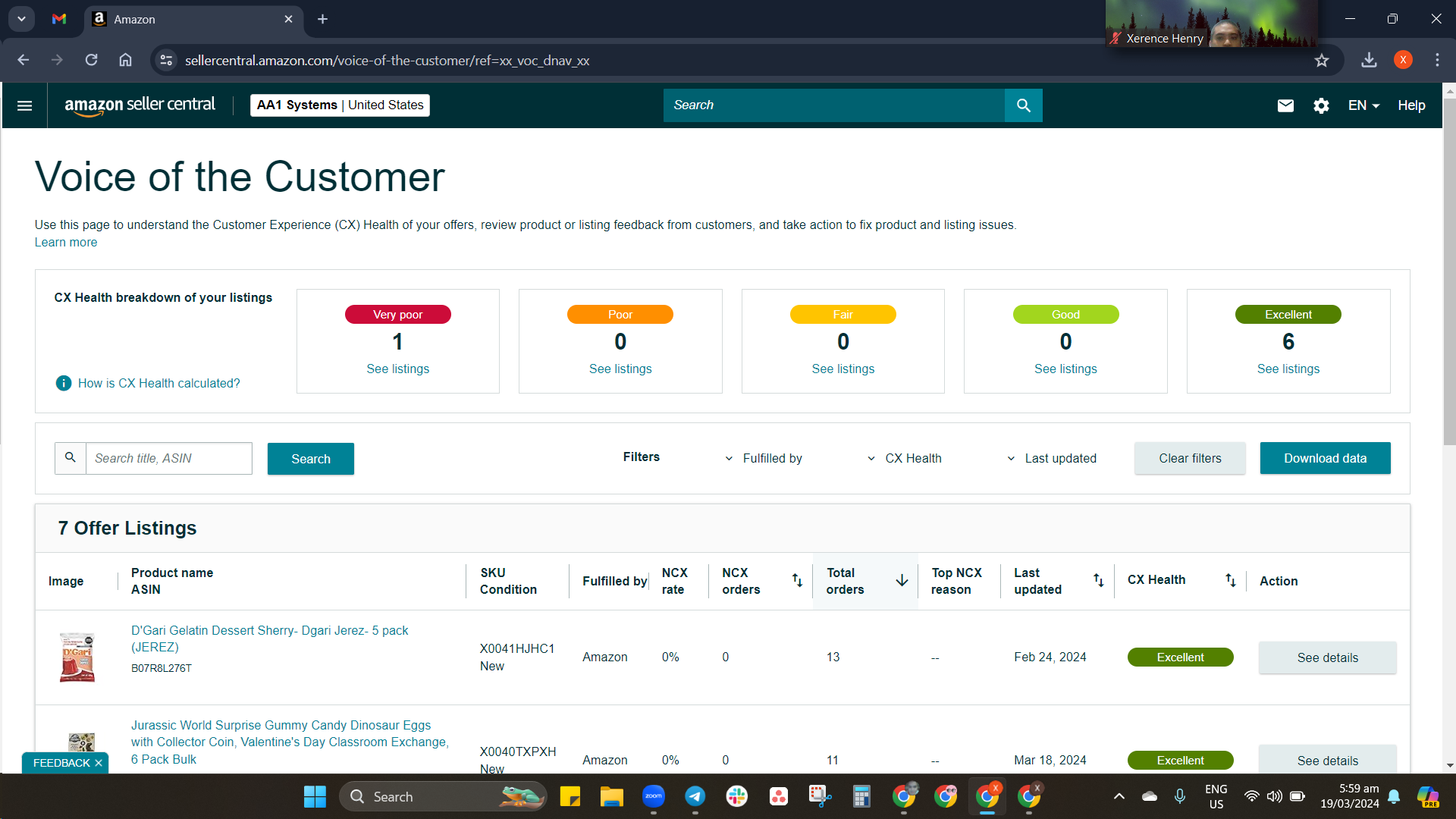
Task: See details for D'Gari Gelatin Dessert
Action: (1327, 657)
